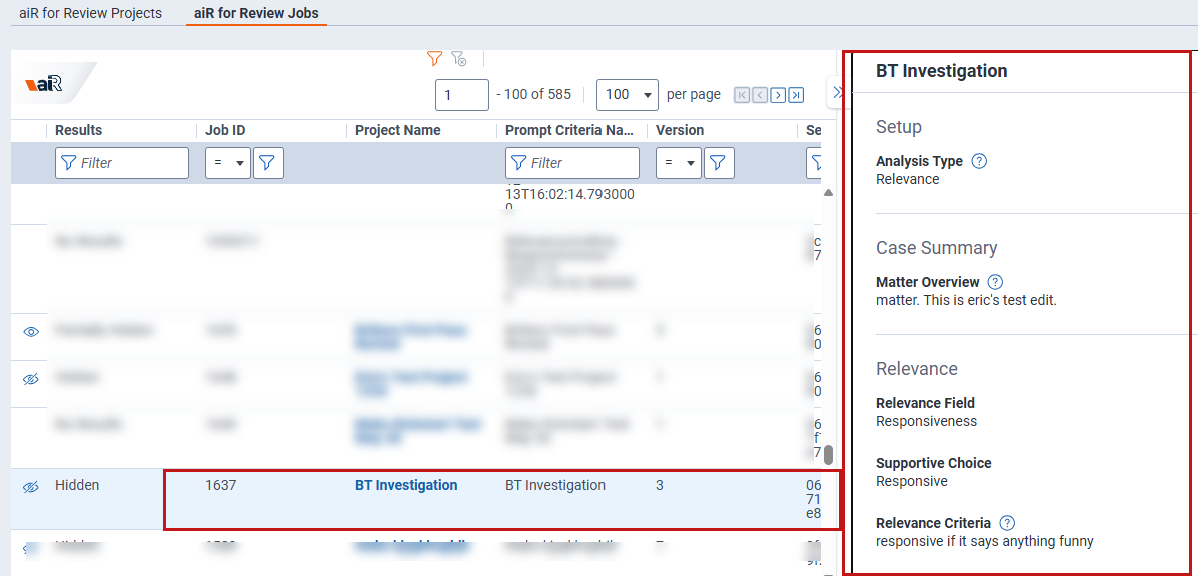Open the BT Investigation project link
The image size is (1198, 576).
coord(406,485)
